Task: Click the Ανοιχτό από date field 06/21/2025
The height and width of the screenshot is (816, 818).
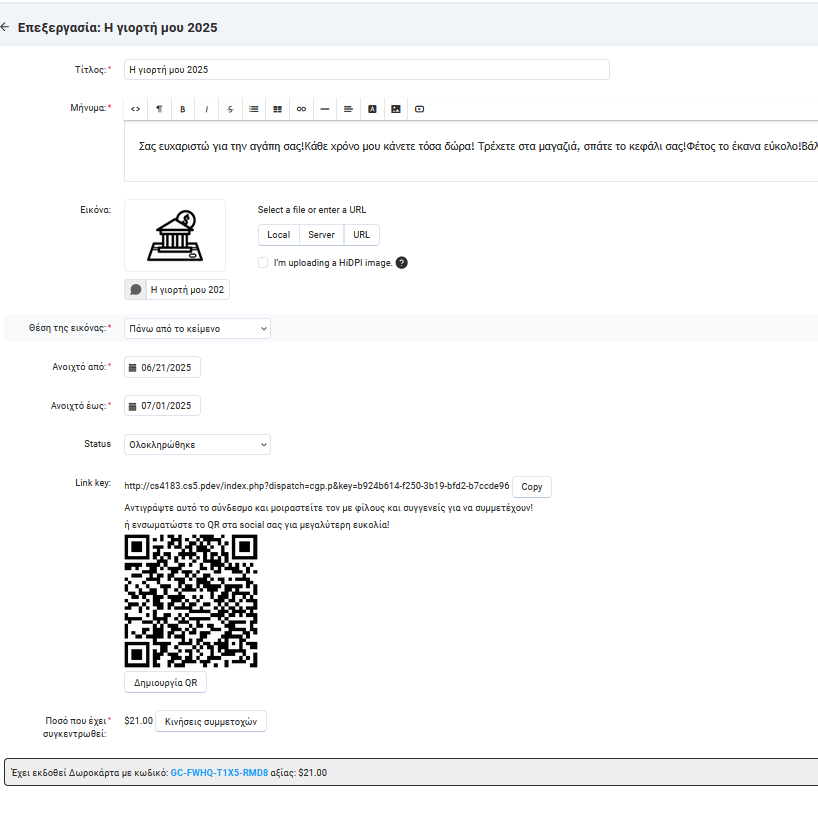Action: (x=162, y=367)
